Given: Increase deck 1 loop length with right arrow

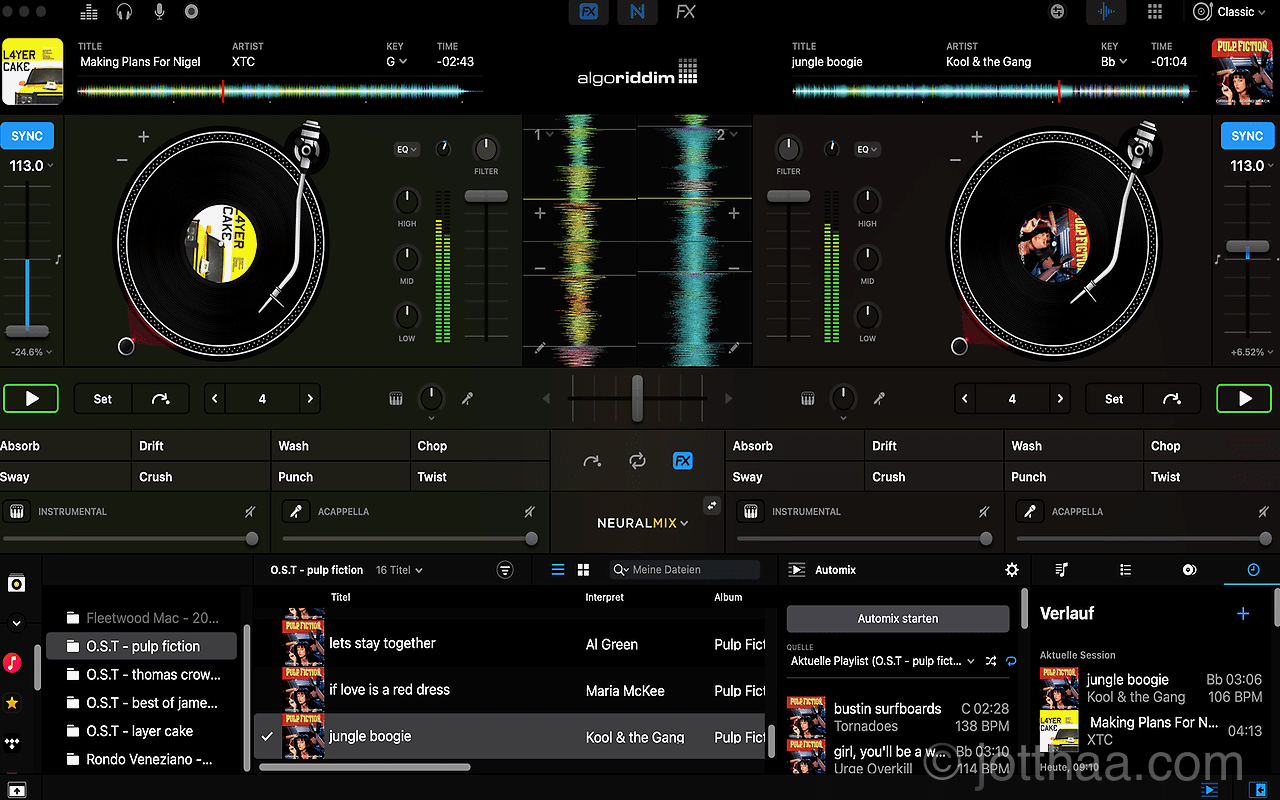Looking at the screenshot, I should (x=310, y=399).
